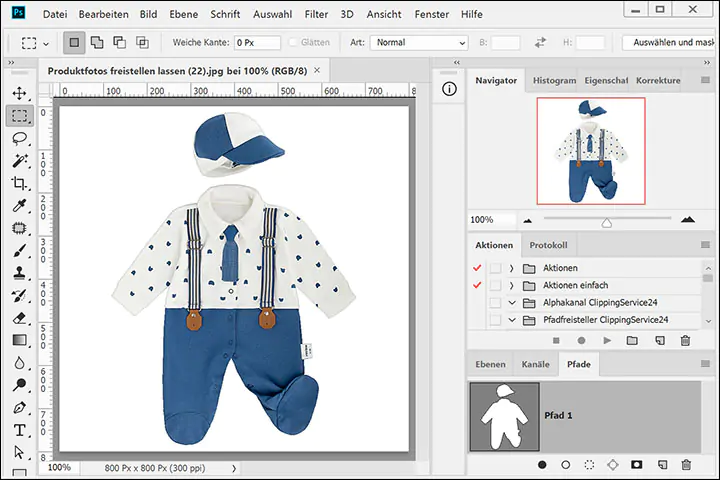Screen dimensions: 720x480
Task: Click the play action button
Action: [x=607, y=341]
